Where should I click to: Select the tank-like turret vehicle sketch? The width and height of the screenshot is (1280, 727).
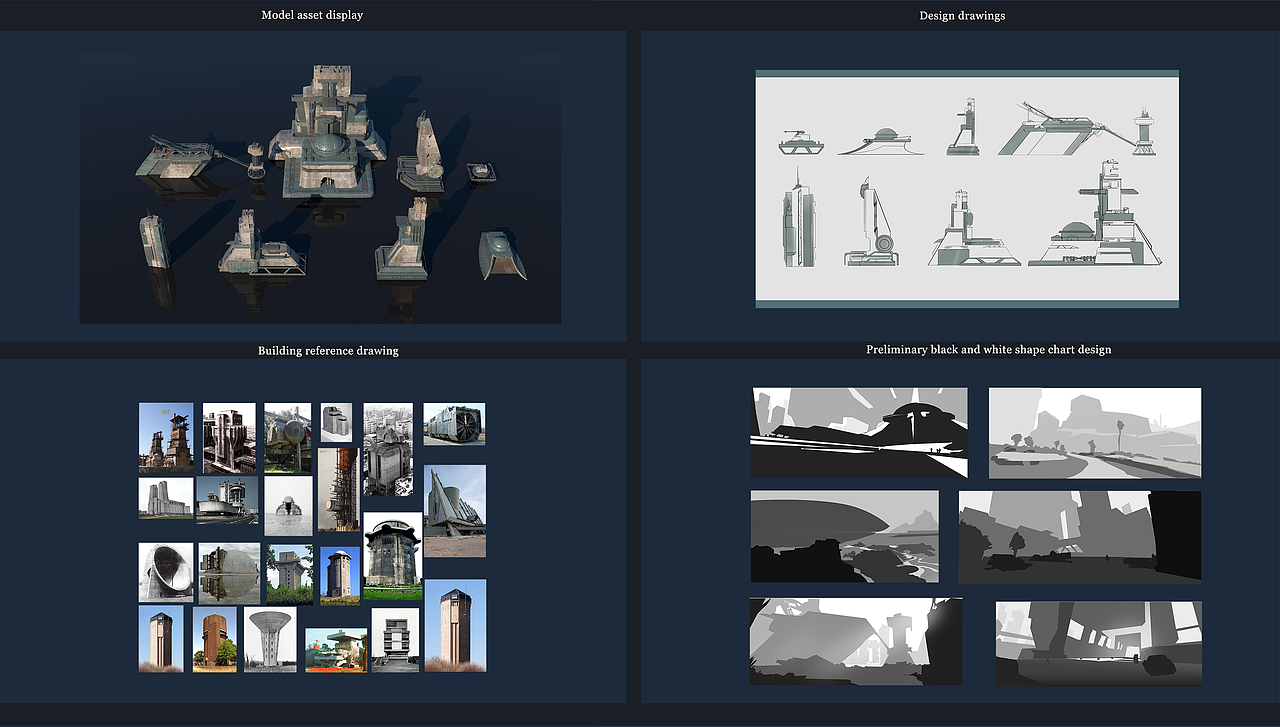[801, 143]
